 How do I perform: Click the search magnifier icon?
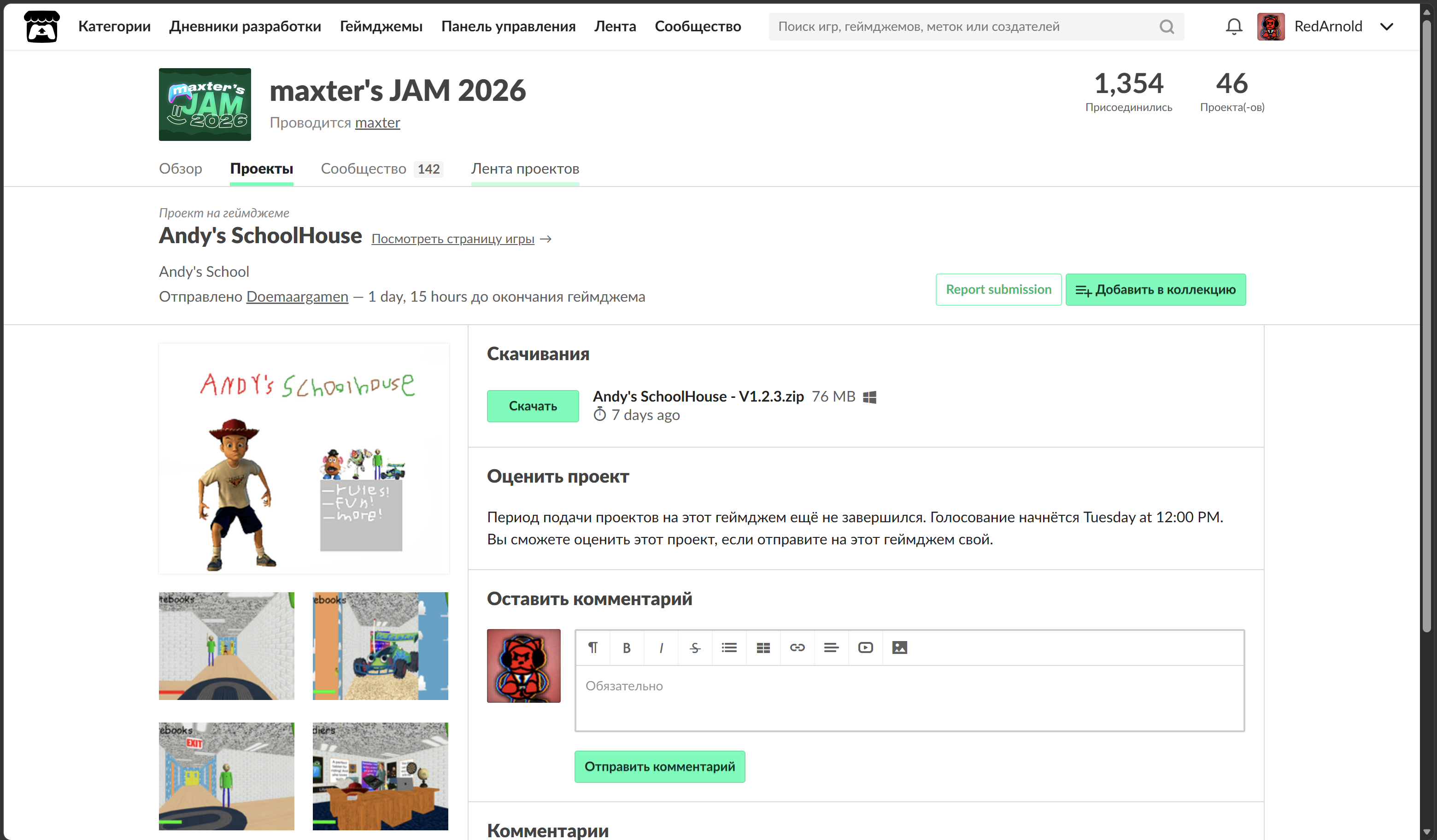click(x=1167, y=27)
